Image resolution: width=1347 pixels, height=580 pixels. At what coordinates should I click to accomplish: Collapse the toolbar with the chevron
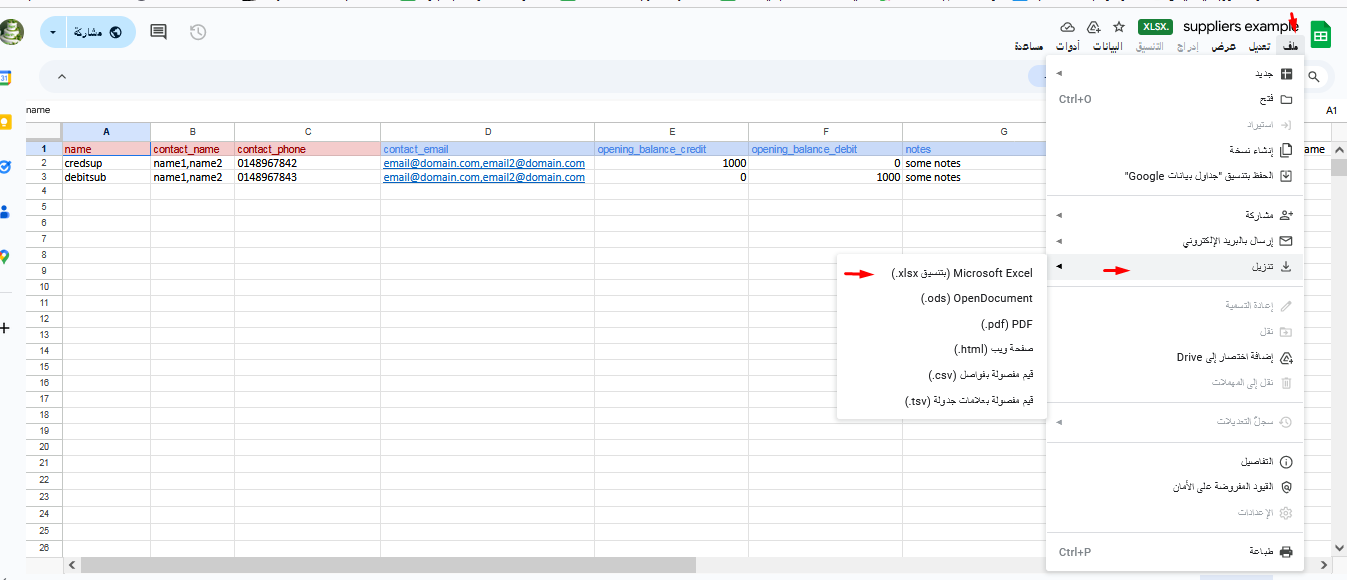(x=61, y=77)
